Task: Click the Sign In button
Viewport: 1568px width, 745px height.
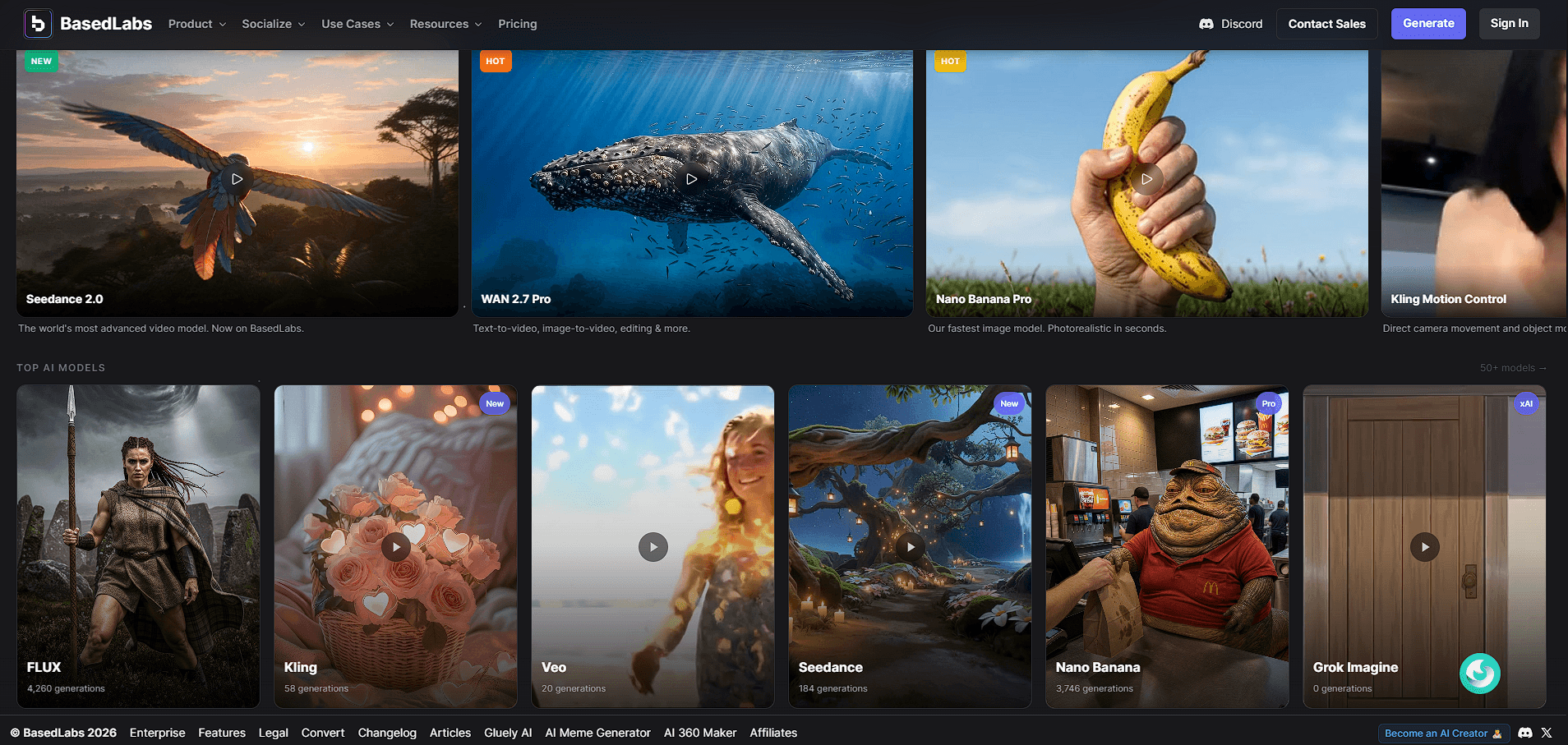Action: 1510,24
